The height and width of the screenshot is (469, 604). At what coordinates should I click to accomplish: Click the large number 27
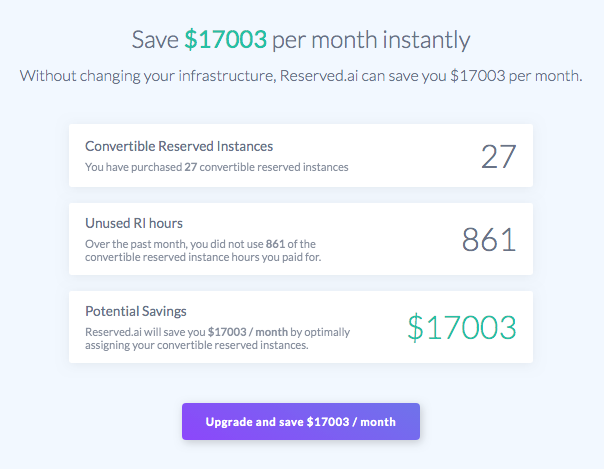[x=498, y=156]
